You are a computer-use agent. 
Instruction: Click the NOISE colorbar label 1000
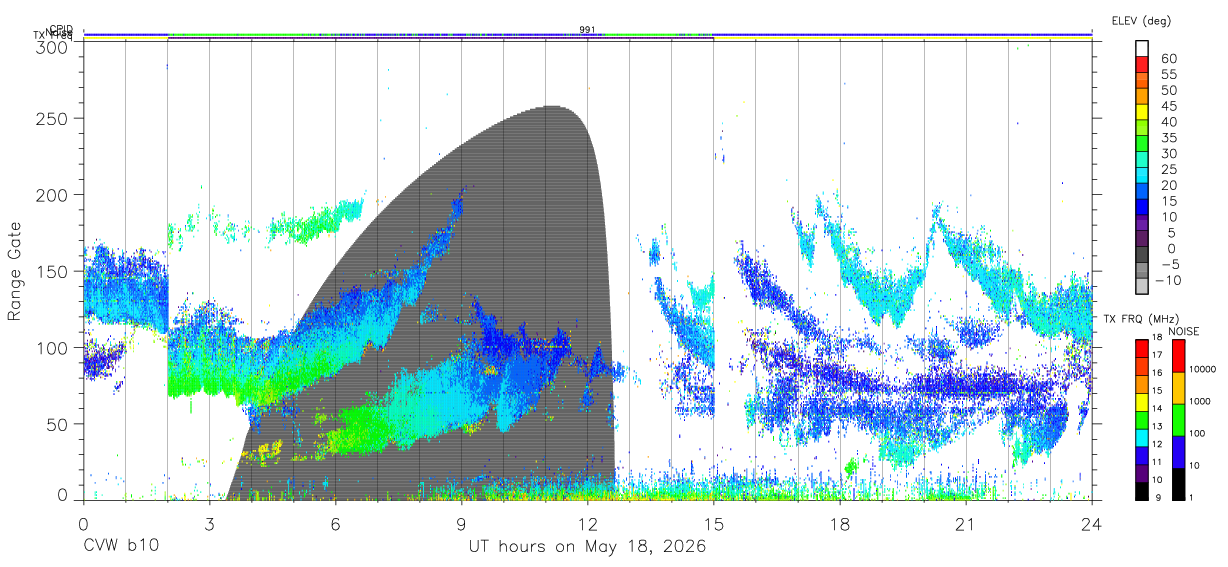pyautogui.click(x=1201, y=401)
